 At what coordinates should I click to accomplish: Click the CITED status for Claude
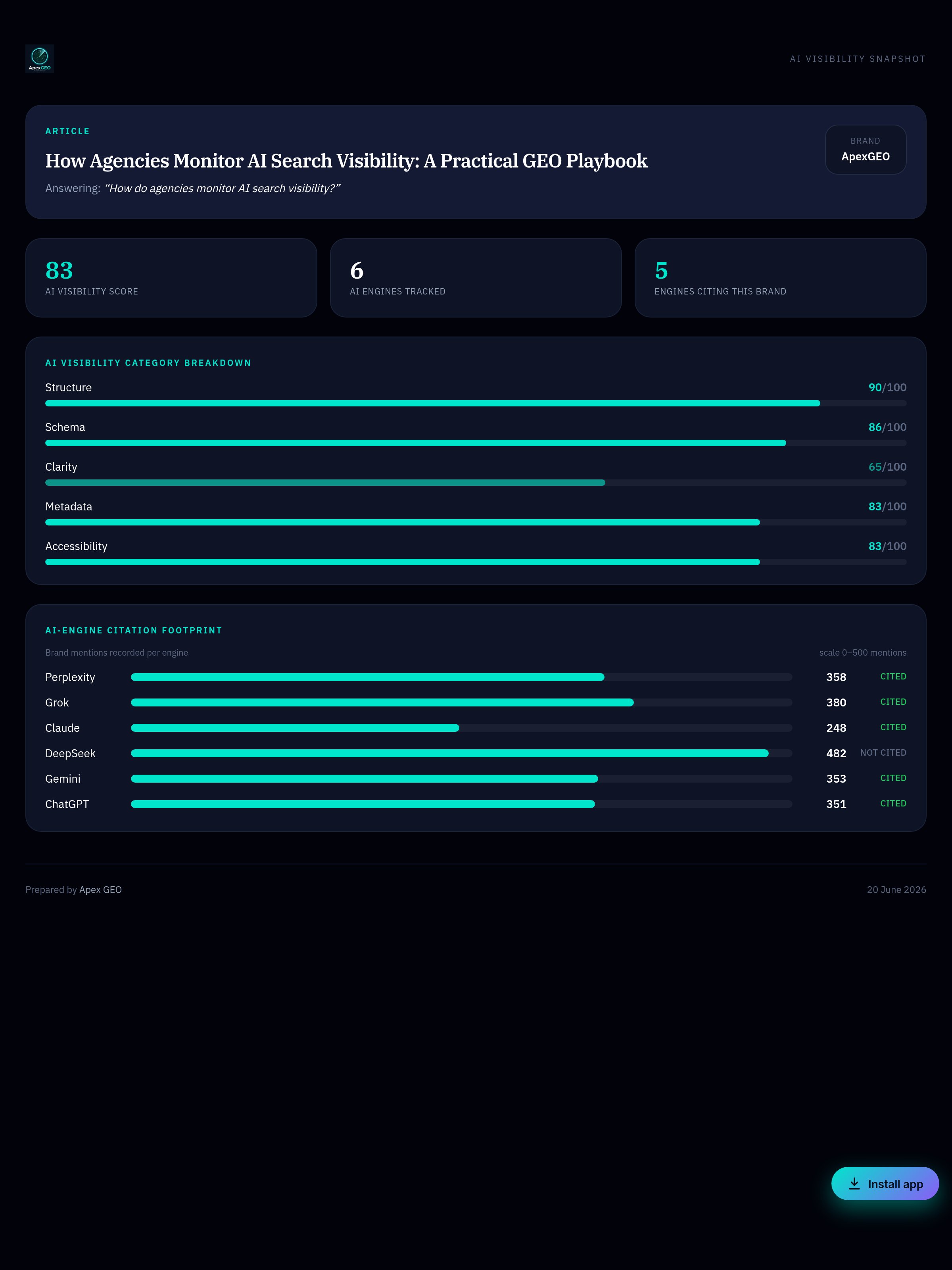click(x=893, y=727)
